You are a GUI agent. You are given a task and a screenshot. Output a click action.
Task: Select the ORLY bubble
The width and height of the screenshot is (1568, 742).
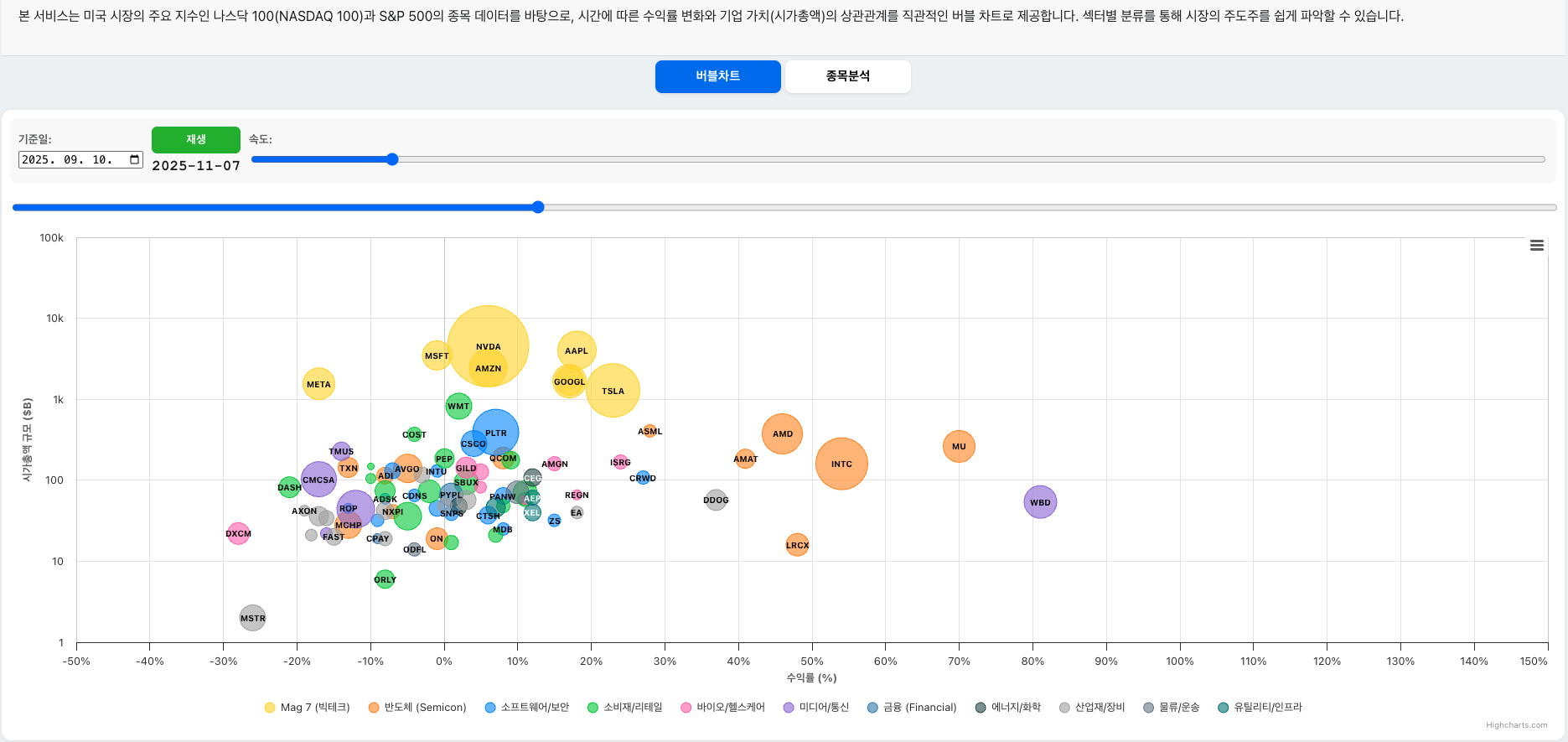tap(385, 579)
